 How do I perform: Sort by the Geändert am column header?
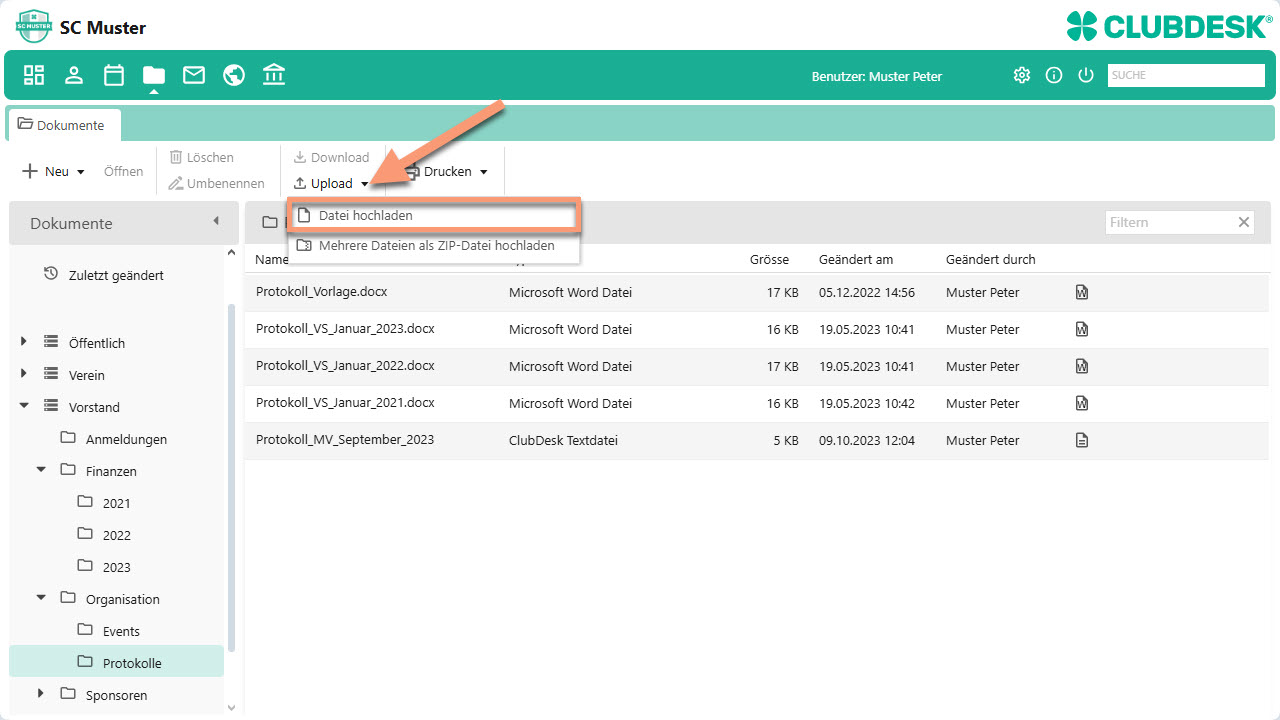(855, 259)
